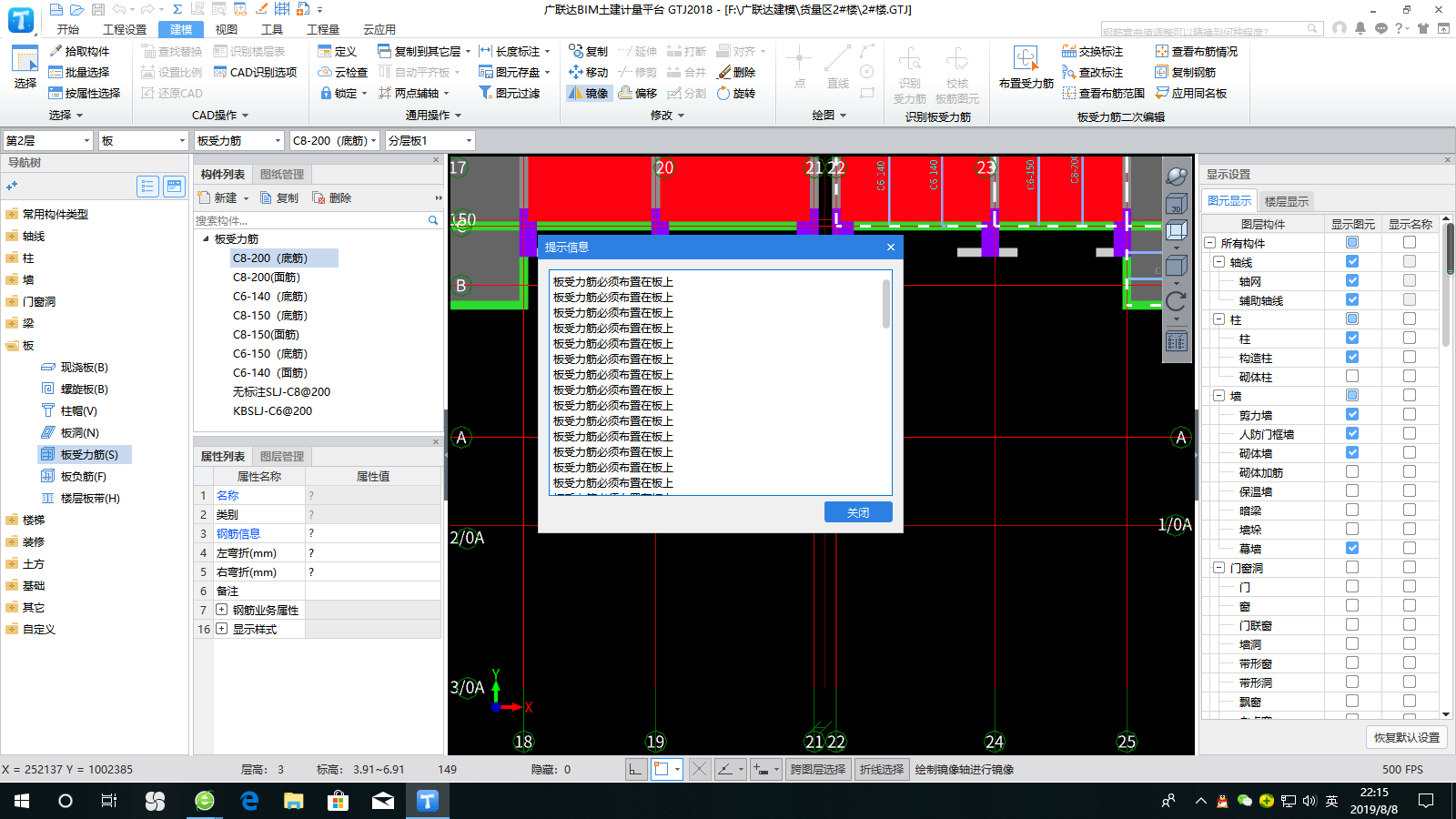Open the 板受力筋 component type dropdown
The height and width of the screenshot is (819, 1456).
point(239,141)
